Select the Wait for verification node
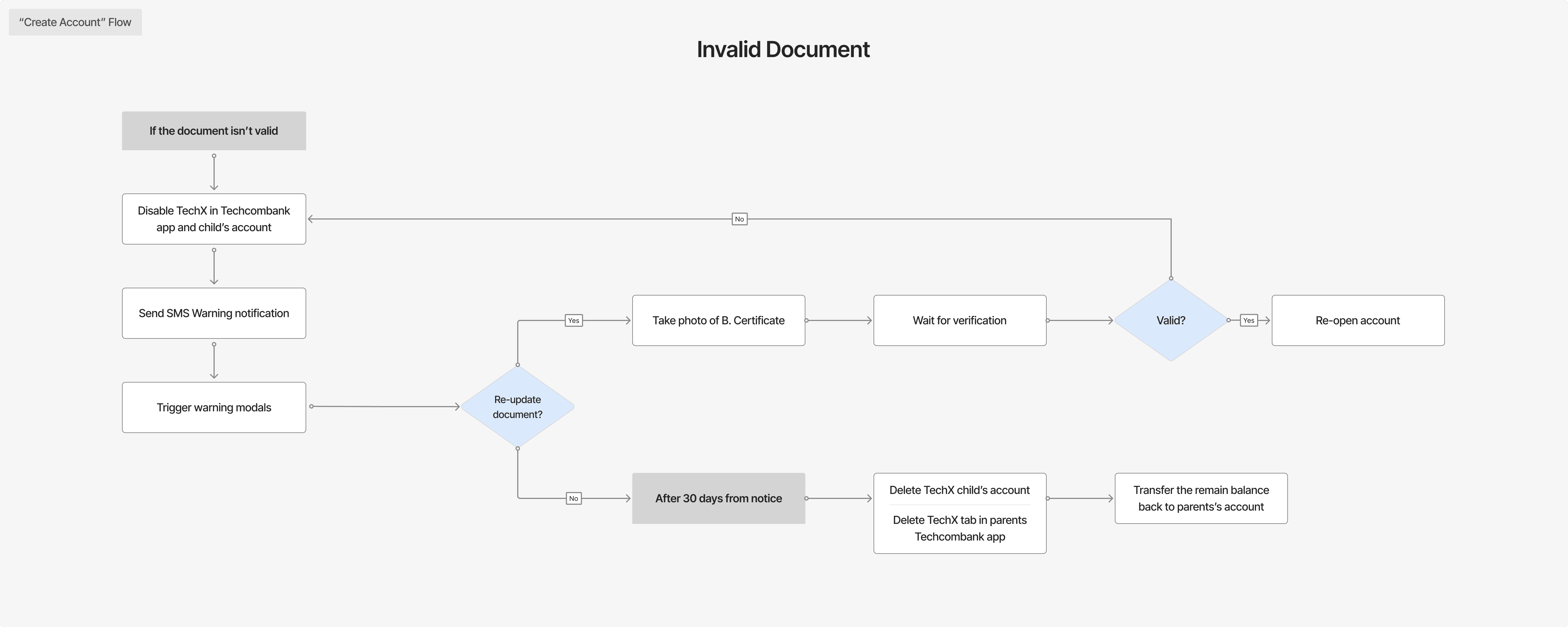 coord(959,320)
